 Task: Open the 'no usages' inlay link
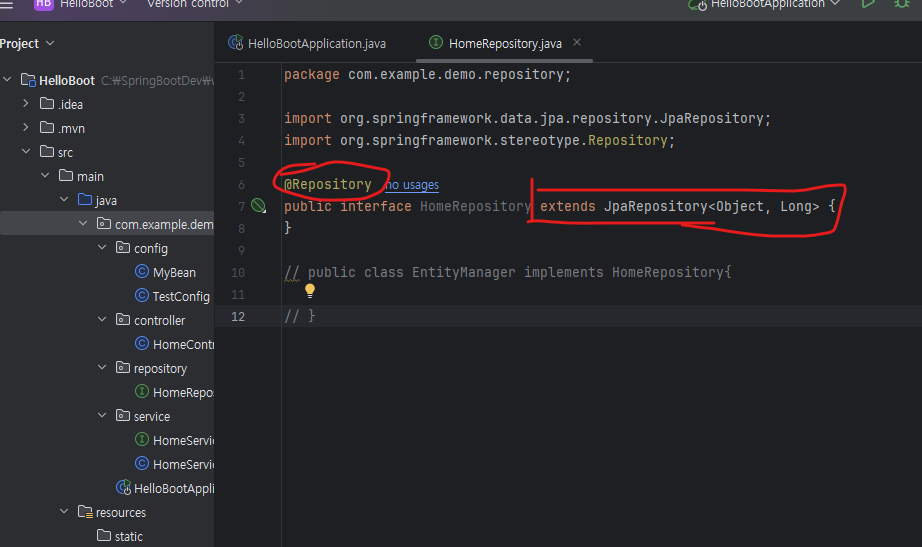[x=412, y=185]
